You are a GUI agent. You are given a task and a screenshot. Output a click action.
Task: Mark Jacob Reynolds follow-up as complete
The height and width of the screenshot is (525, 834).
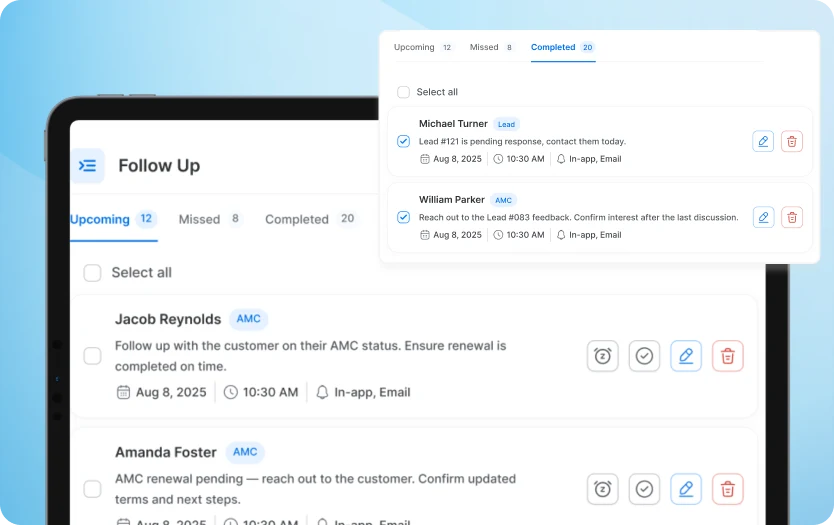pyautogui.click(x=644, y=356)
